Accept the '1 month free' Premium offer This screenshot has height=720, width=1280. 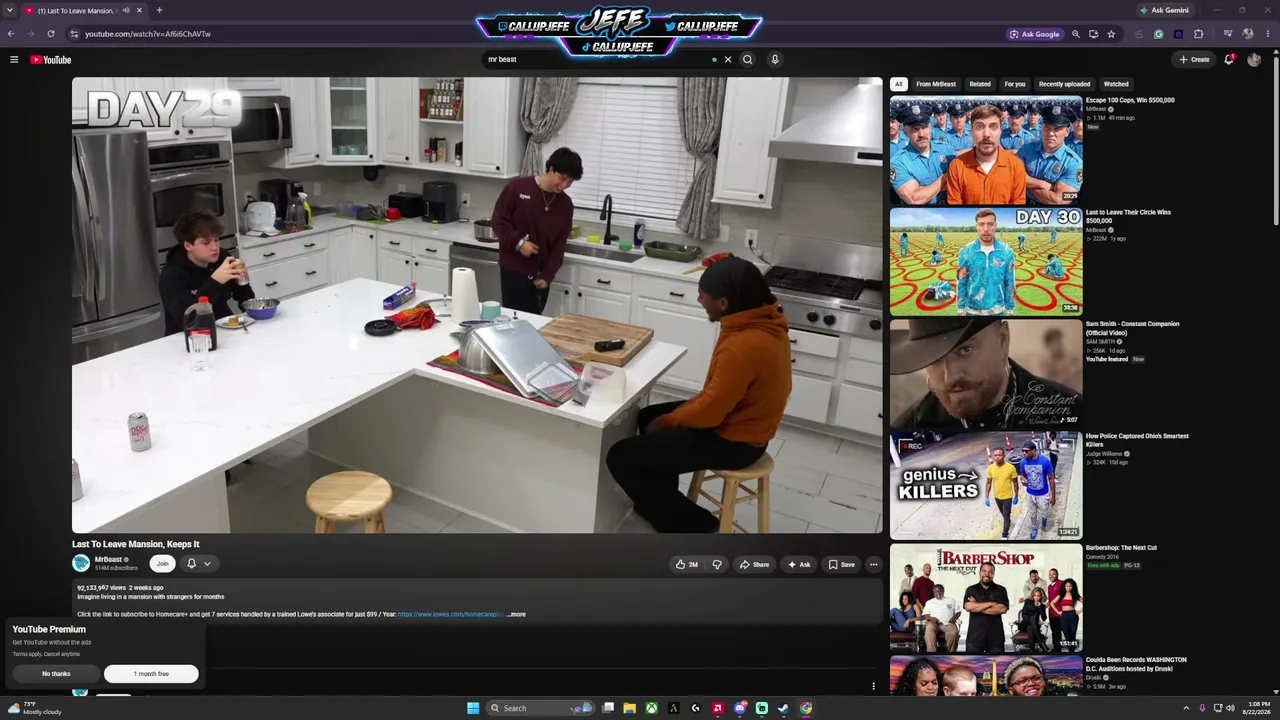[x=151, y=674]
